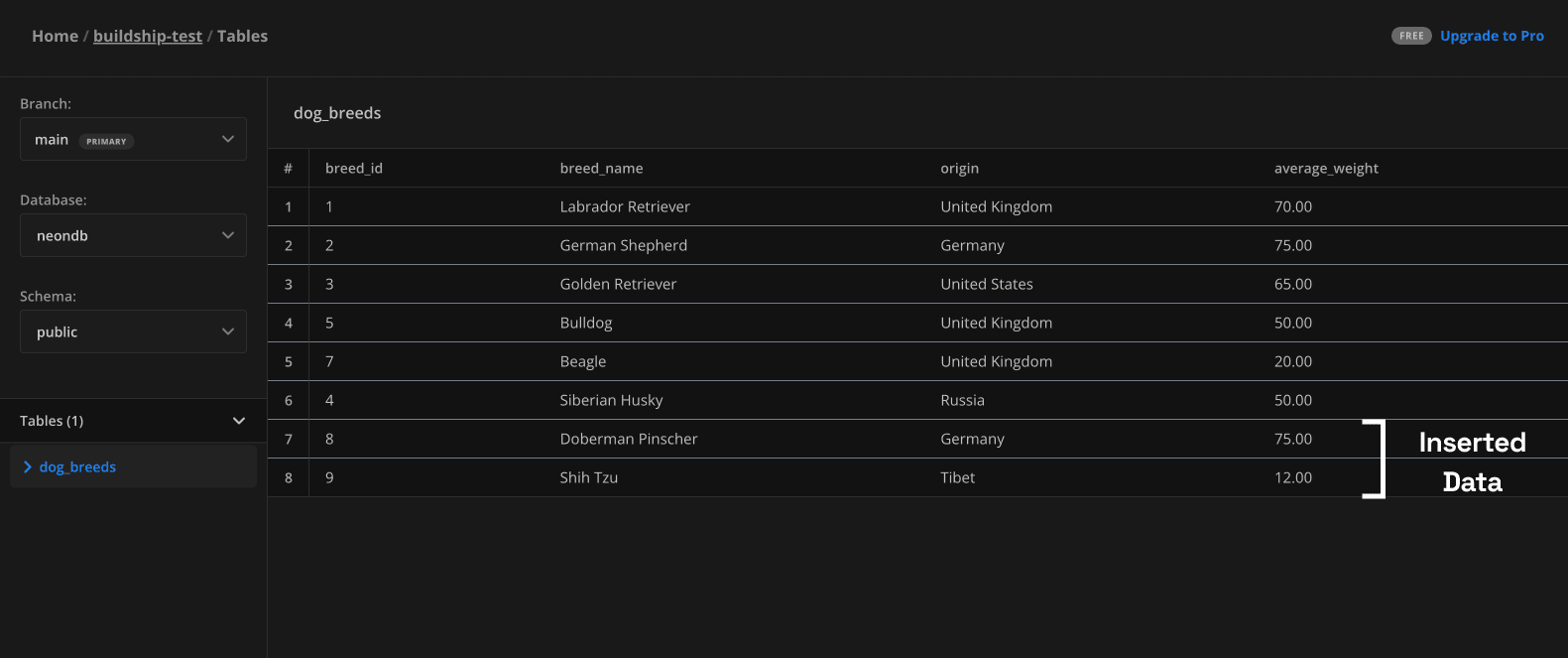Image resolution: width=1568 pixels, height=658 pixels.
Task: Select the Labrador Retriever cell
Action: (624, 207)
